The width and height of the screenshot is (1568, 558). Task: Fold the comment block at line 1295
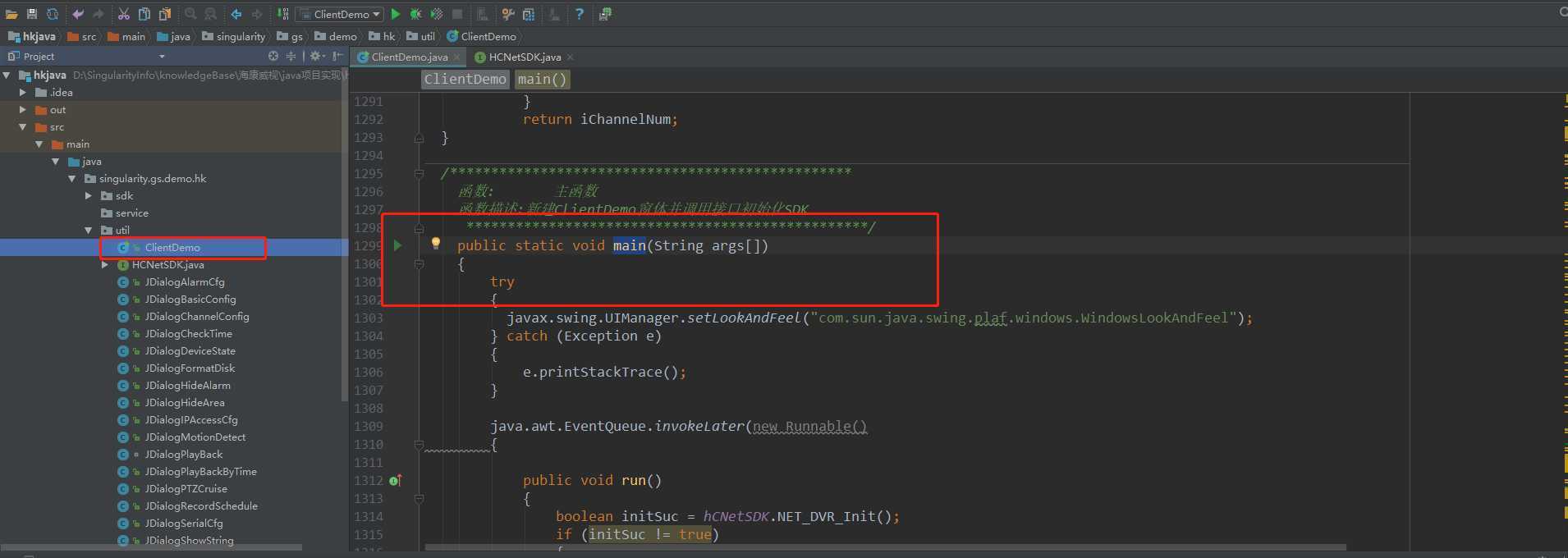(419, 174)
